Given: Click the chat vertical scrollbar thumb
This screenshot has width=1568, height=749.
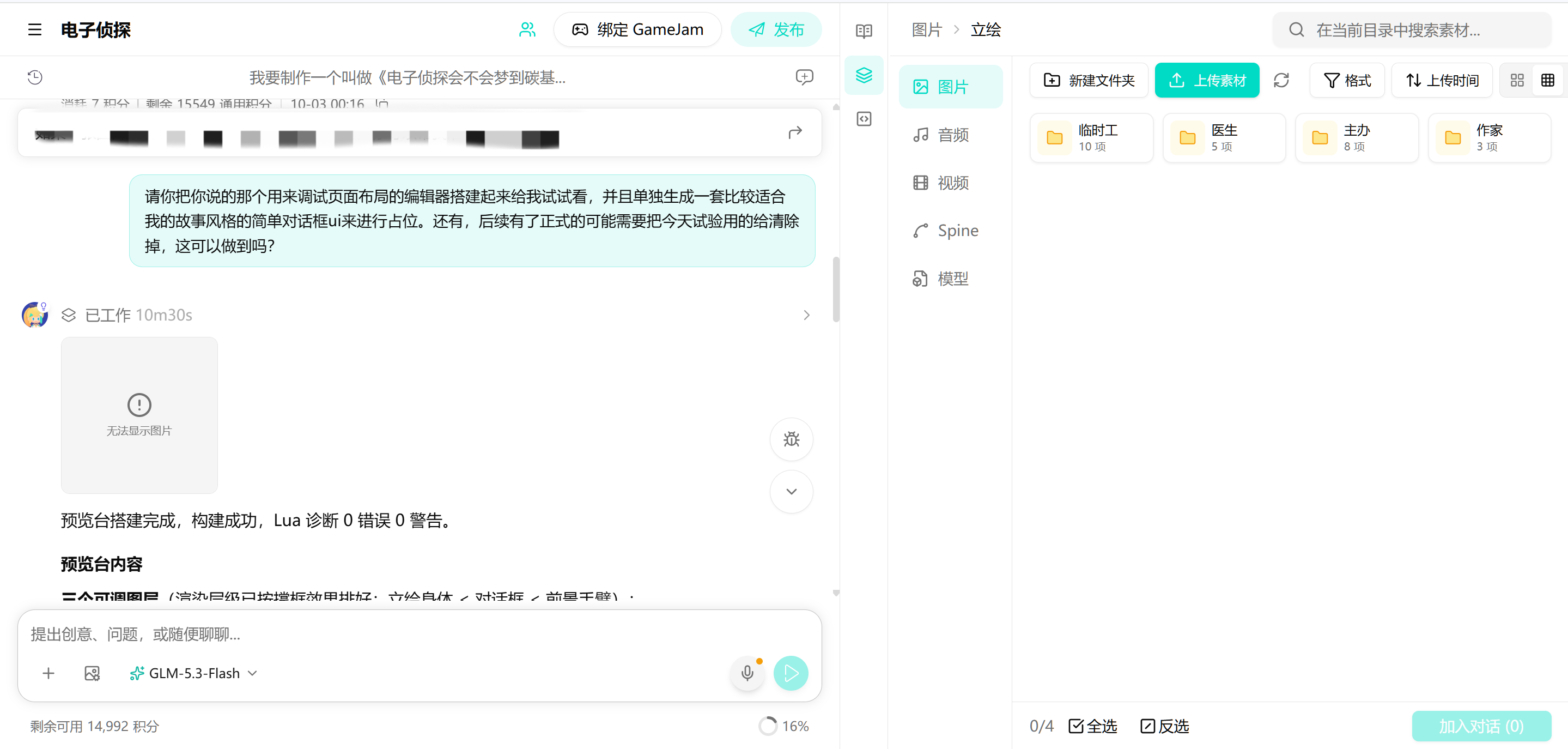Looking at the screenshot, I should (x=836, y=289).
